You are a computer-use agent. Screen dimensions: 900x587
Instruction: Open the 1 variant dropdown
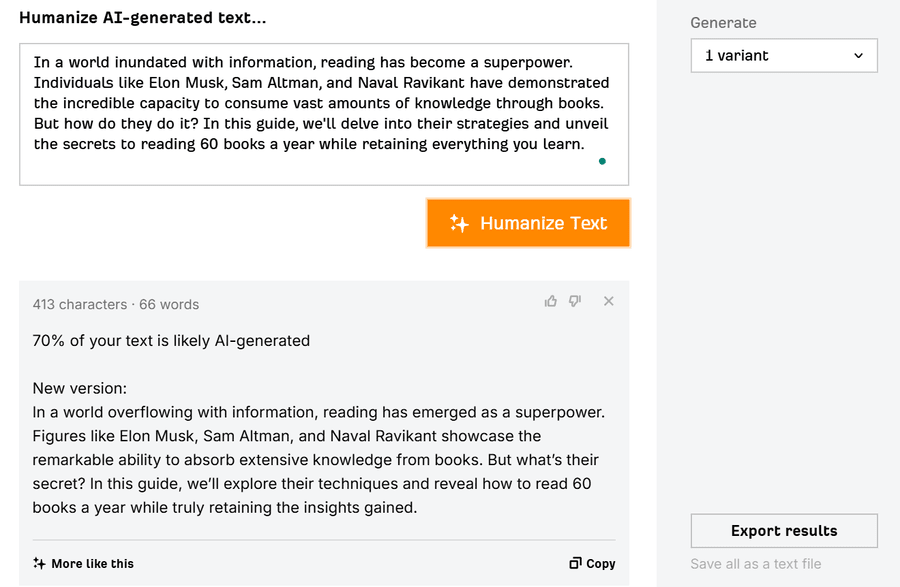[x=784, y=56]
